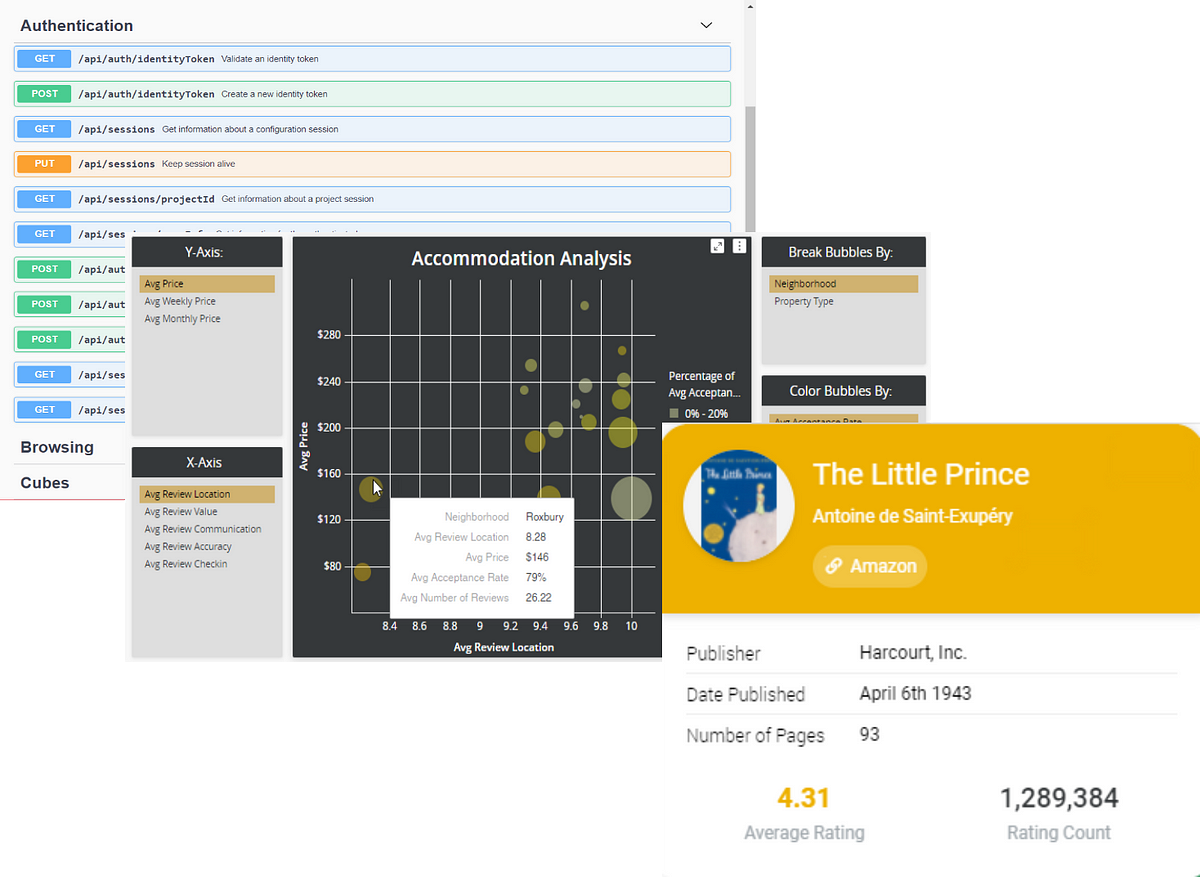Click the April 6th 1943 date value
Viewport: 1200px width, 877px height.
click(915, 693)
